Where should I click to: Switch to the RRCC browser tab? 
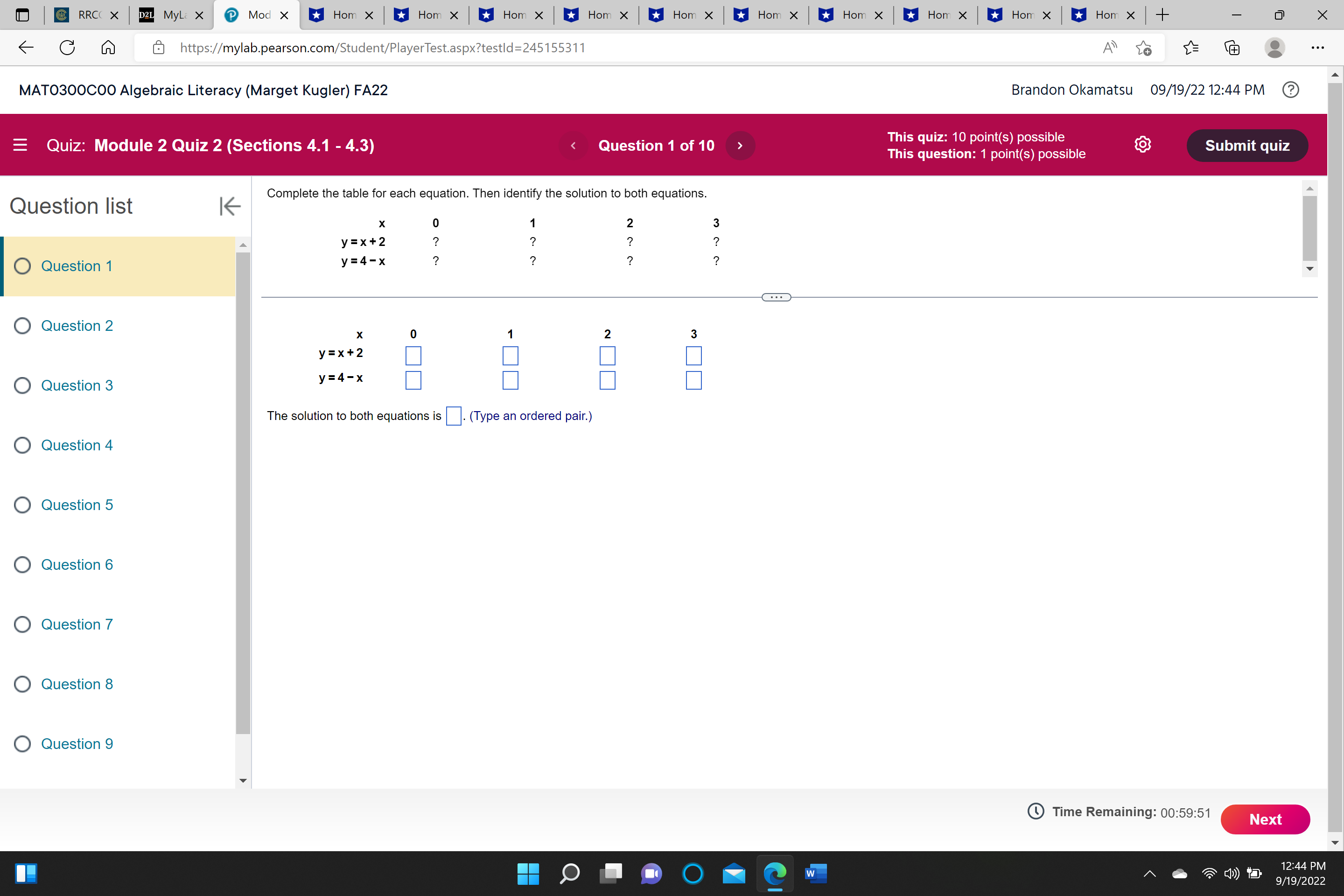87,15
